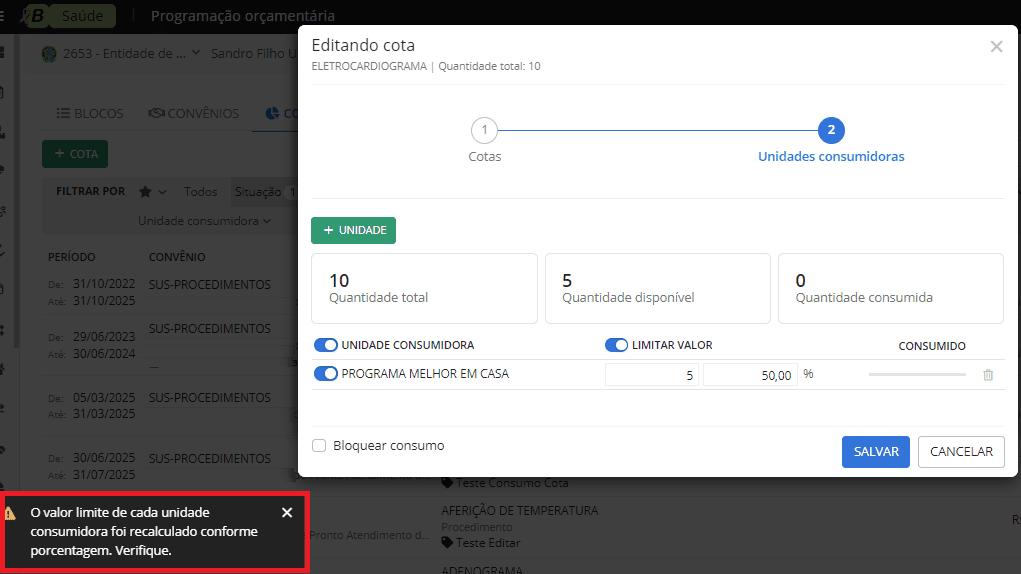Toggle the UNIDADE CONSUMIDORA header switch
Screen dimensions: 1021x574
click(326, 345)
